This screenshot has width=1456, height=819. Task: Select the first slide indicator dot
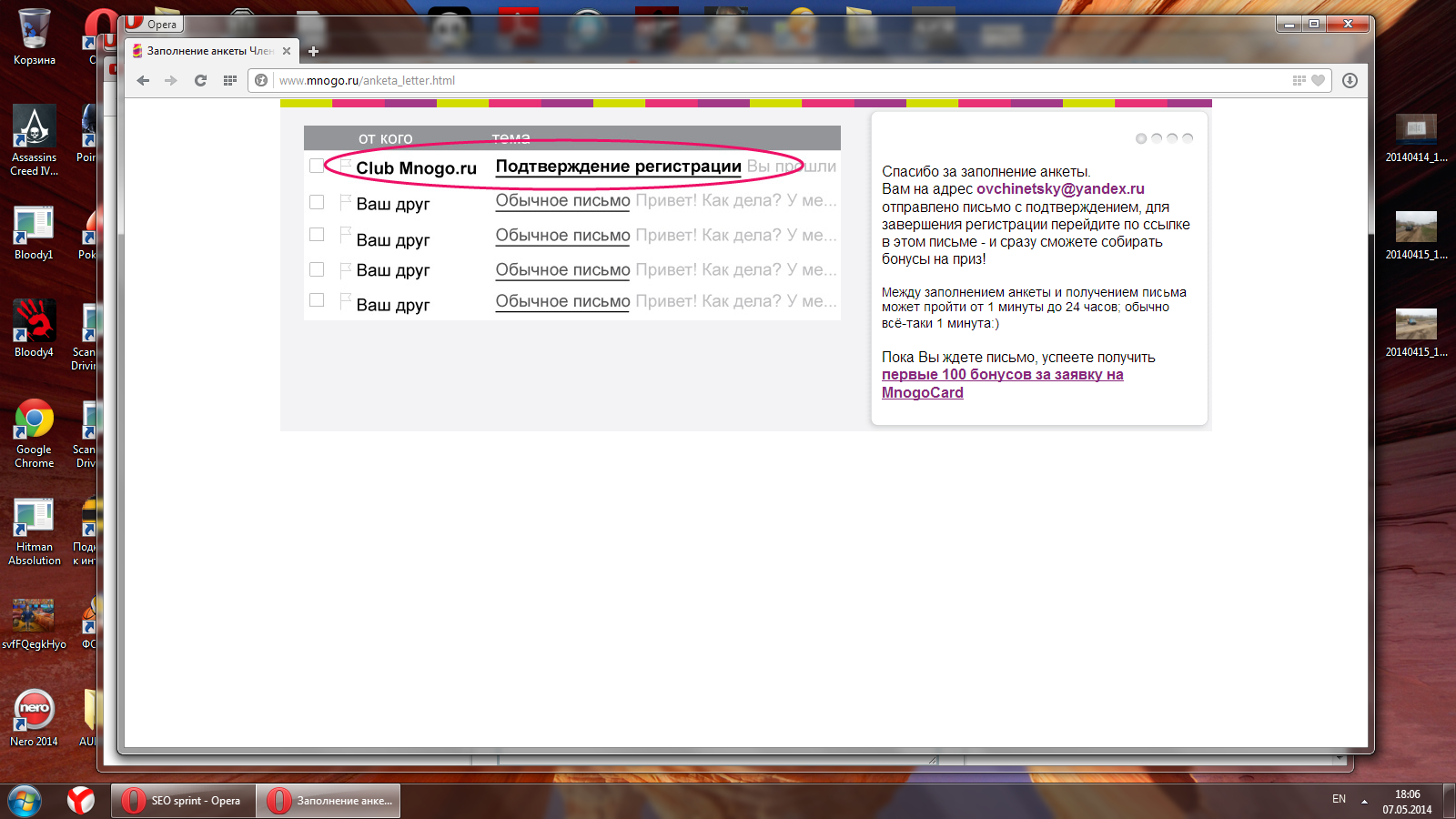coord(1141,138)
